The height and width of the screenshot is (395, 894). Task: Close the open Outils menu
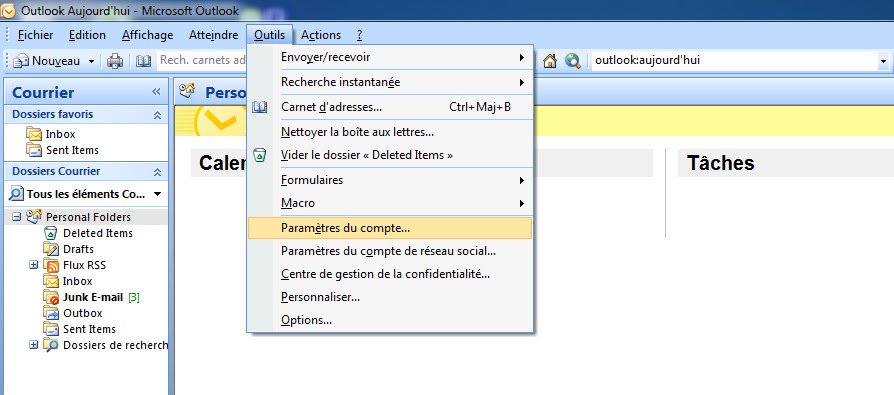270,35
